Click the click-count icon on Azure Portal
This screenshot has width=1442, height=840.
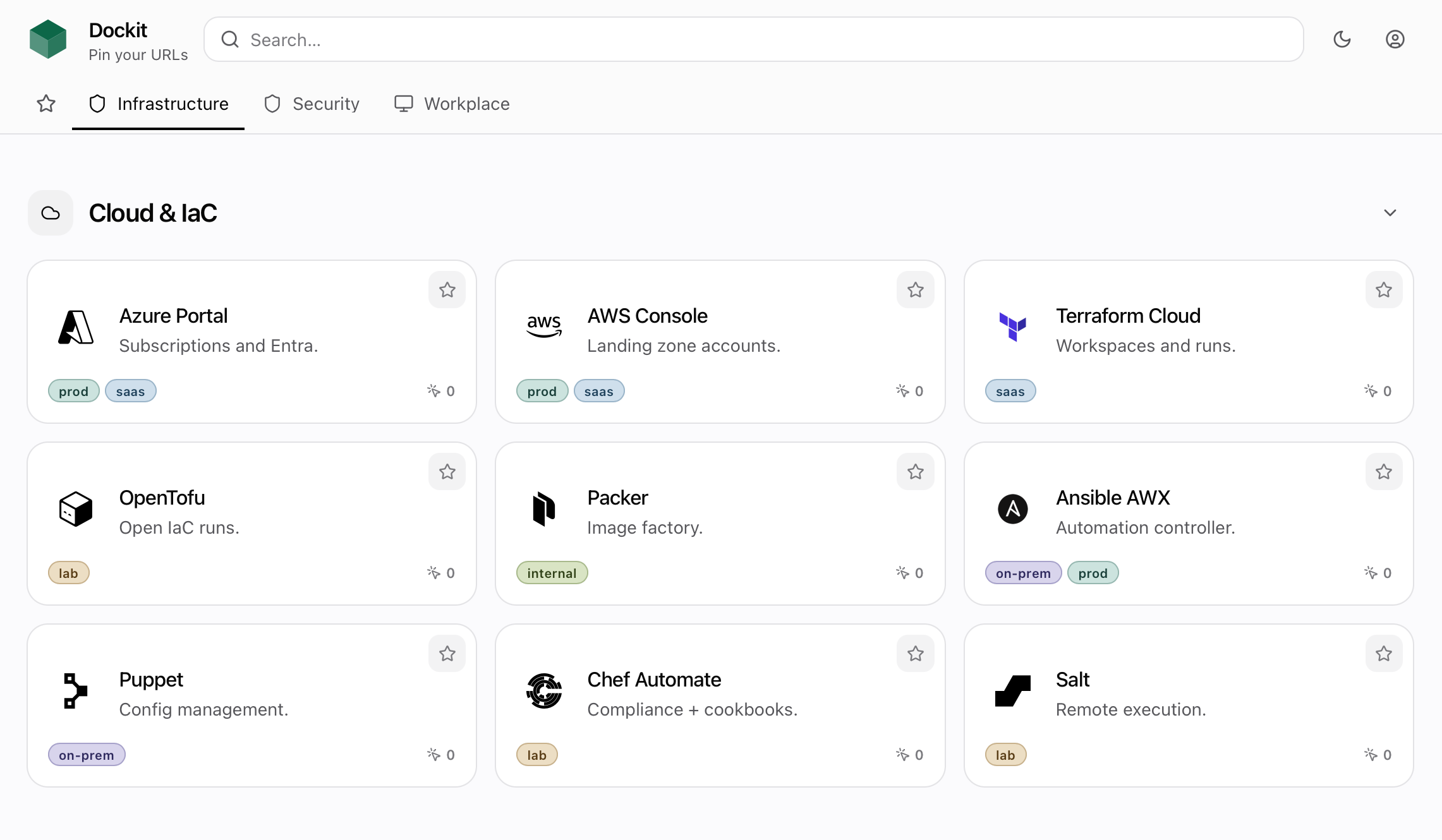tap(433, 391)
